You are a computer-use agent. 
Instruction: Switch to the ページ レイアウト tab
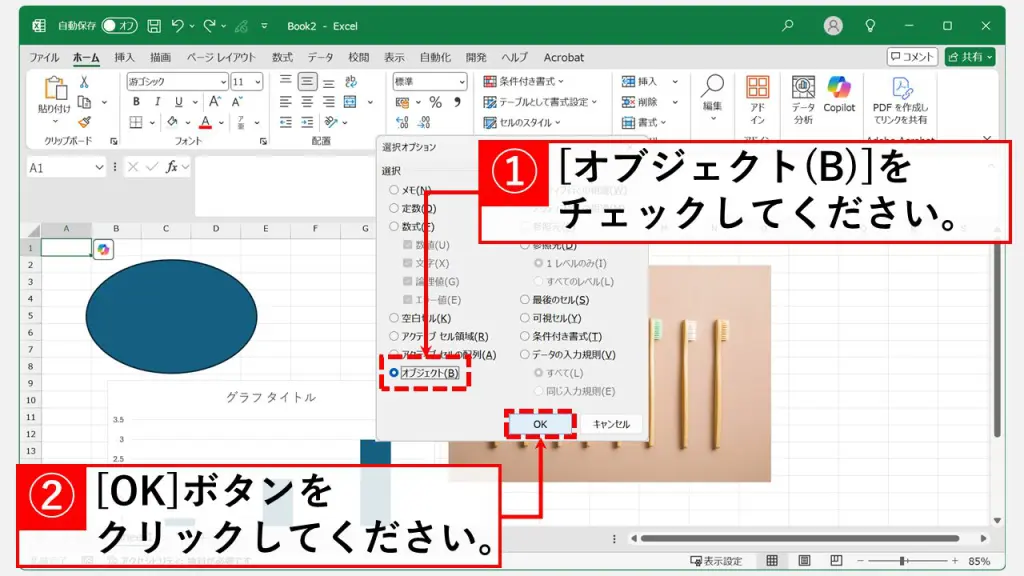(221, 57)
